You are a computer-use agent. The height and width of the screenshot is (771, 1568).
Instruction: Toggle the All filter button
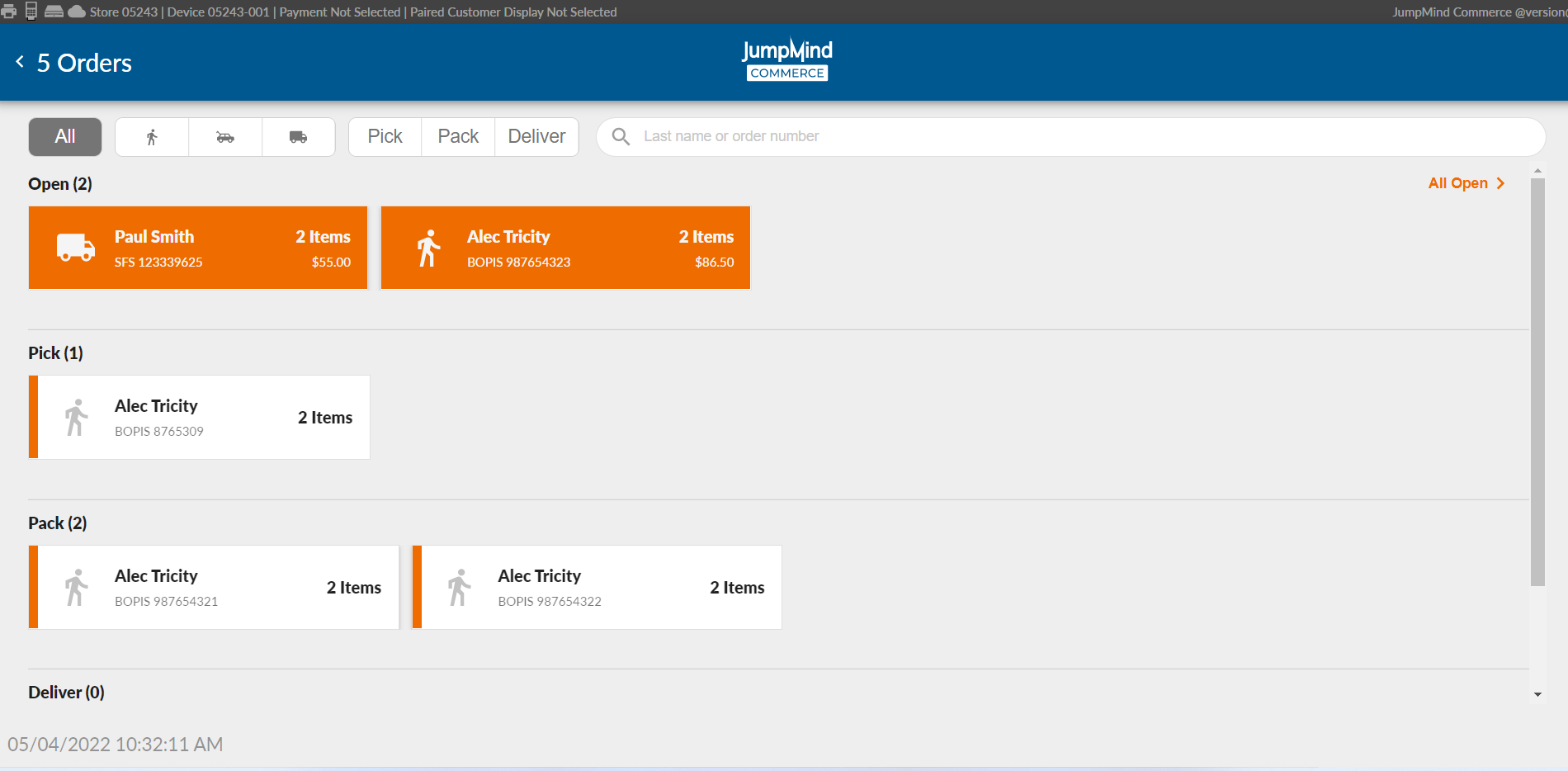click(65, 137)
